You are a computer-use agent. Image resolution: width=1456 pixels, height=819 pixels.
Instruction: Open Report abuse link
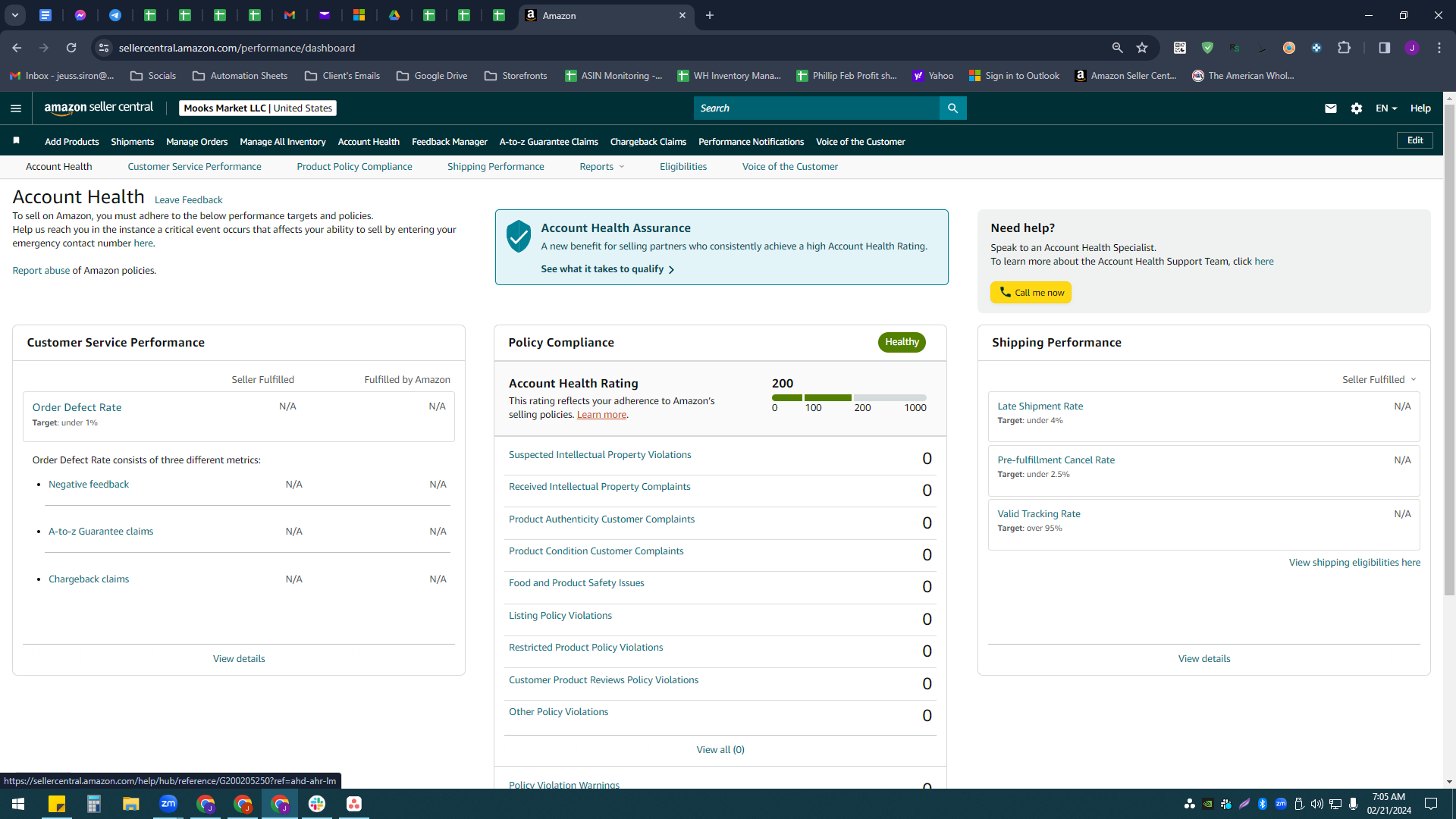[41, 271]
